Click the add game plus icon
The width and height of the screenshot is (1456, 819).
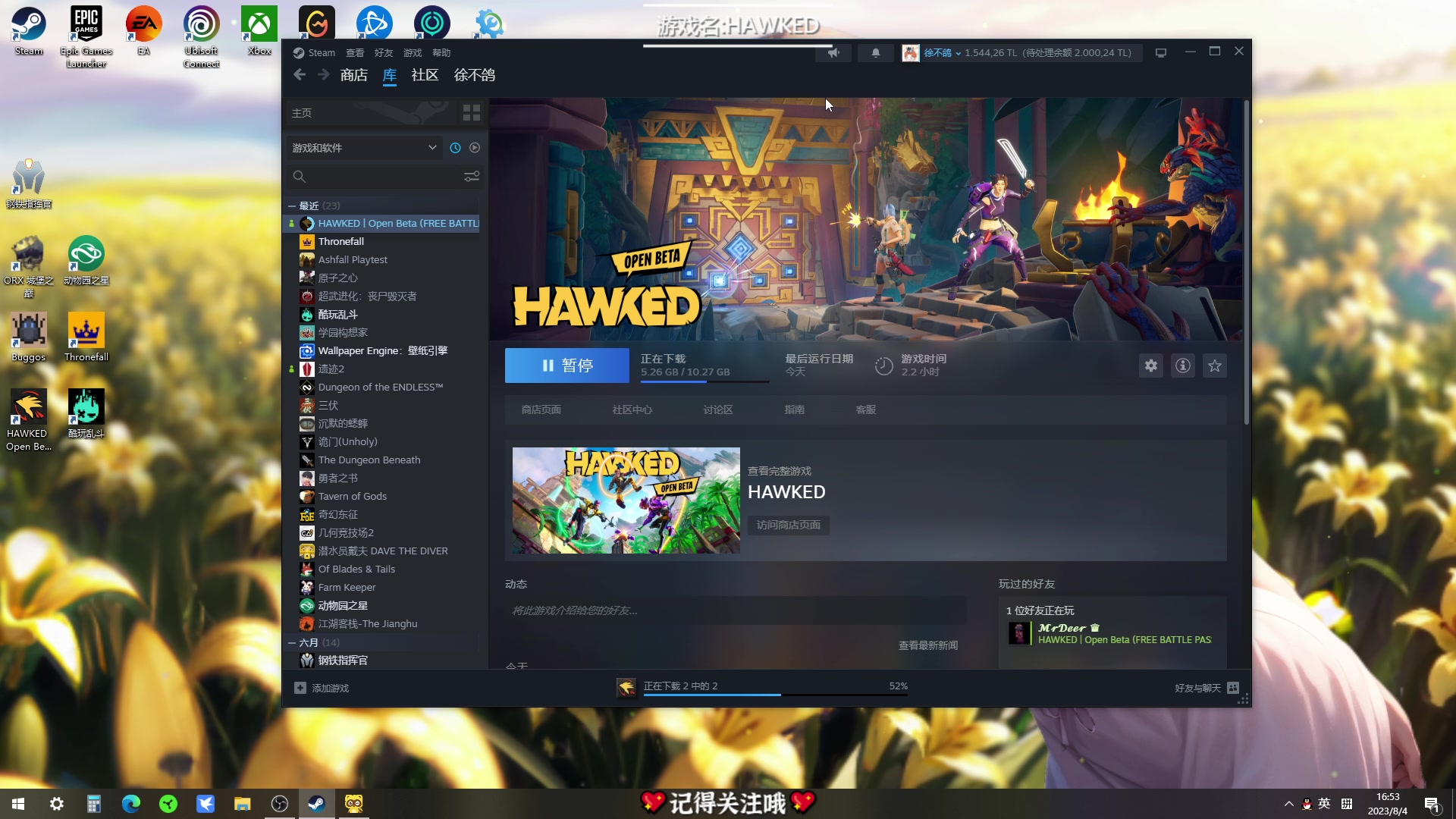pos(300,688)
